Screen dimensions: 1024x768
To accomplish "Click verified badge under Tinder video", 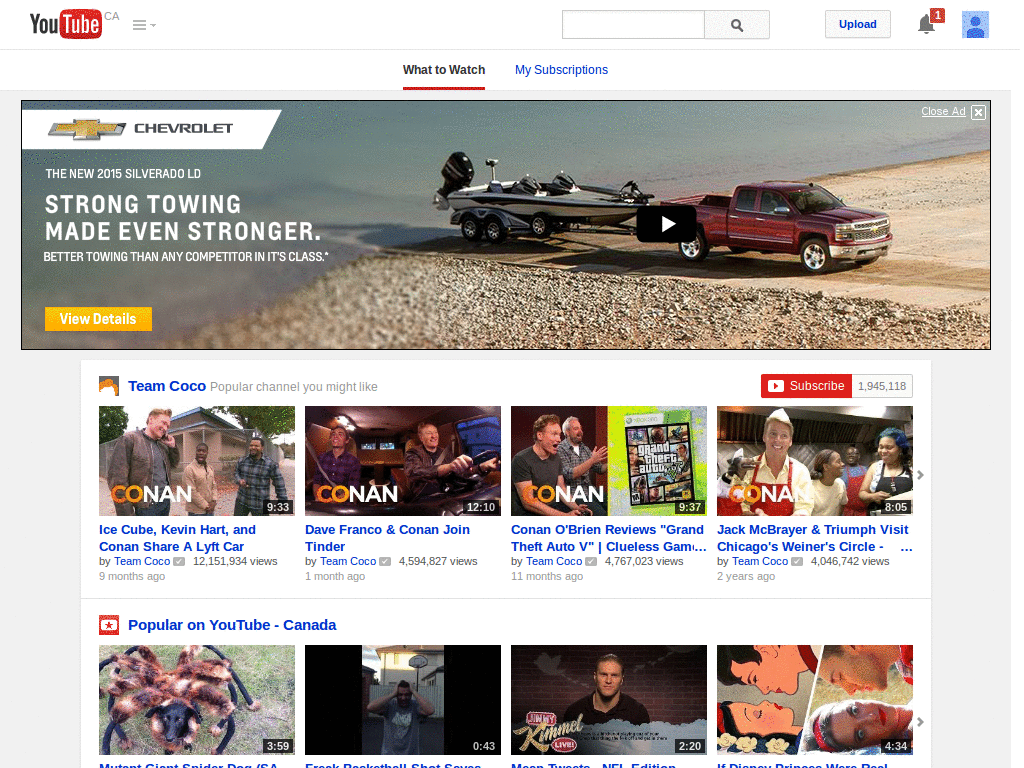I will 385,562.
